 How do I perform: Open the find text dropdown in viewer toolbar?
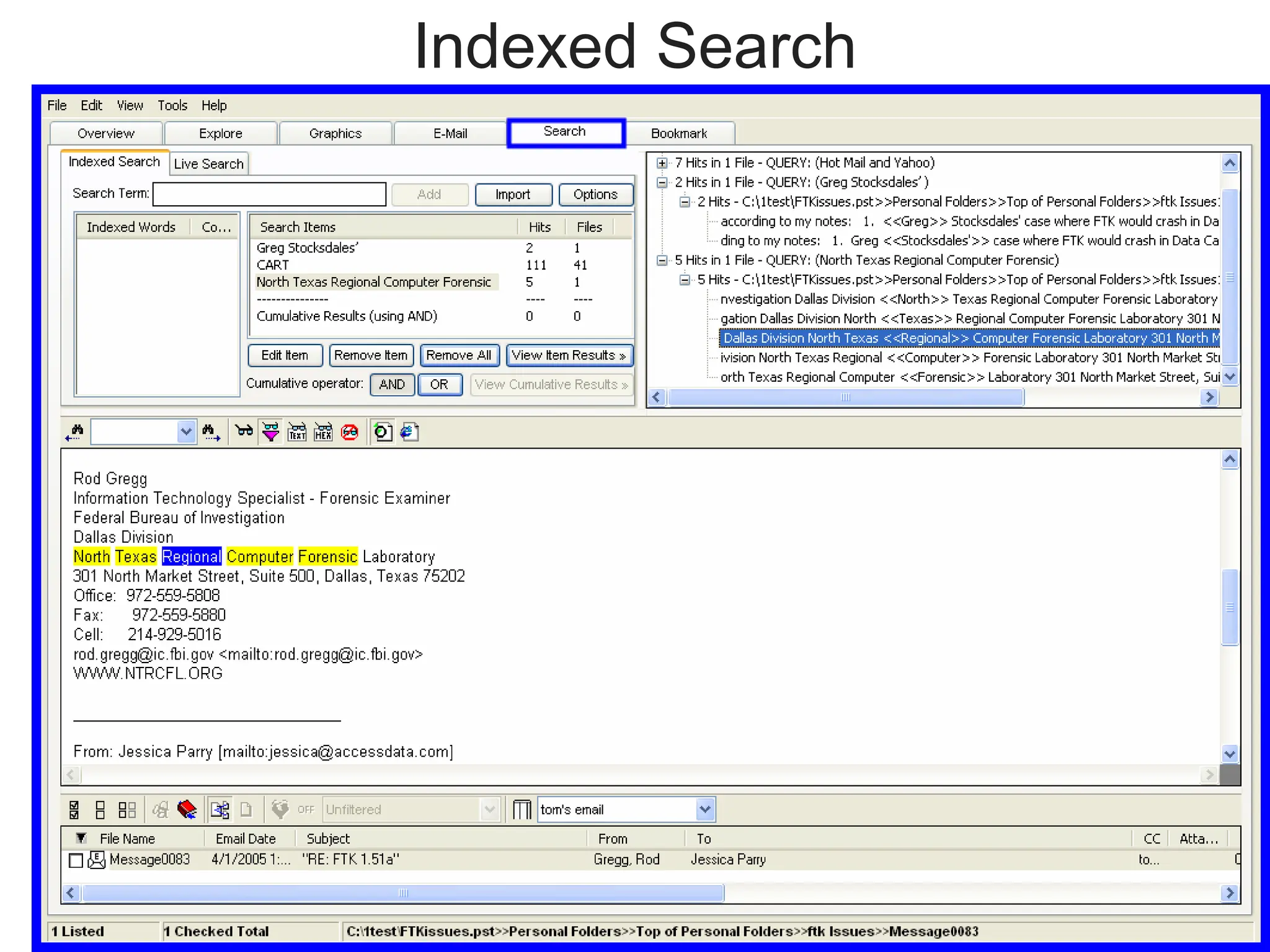[x=186, y=431]
